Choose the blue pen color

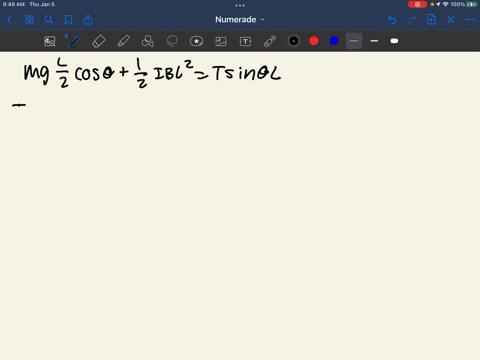point(334,41)
